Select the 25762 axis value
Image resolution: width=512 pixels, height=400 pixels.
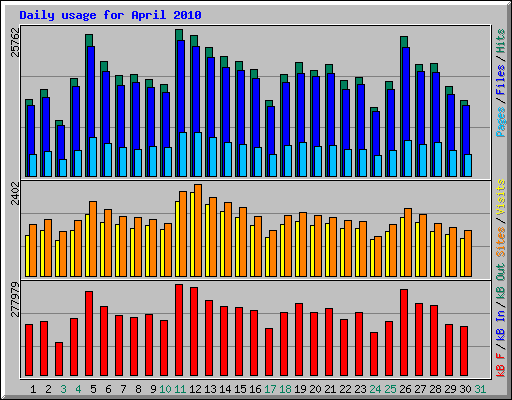(x=16, y=42)
